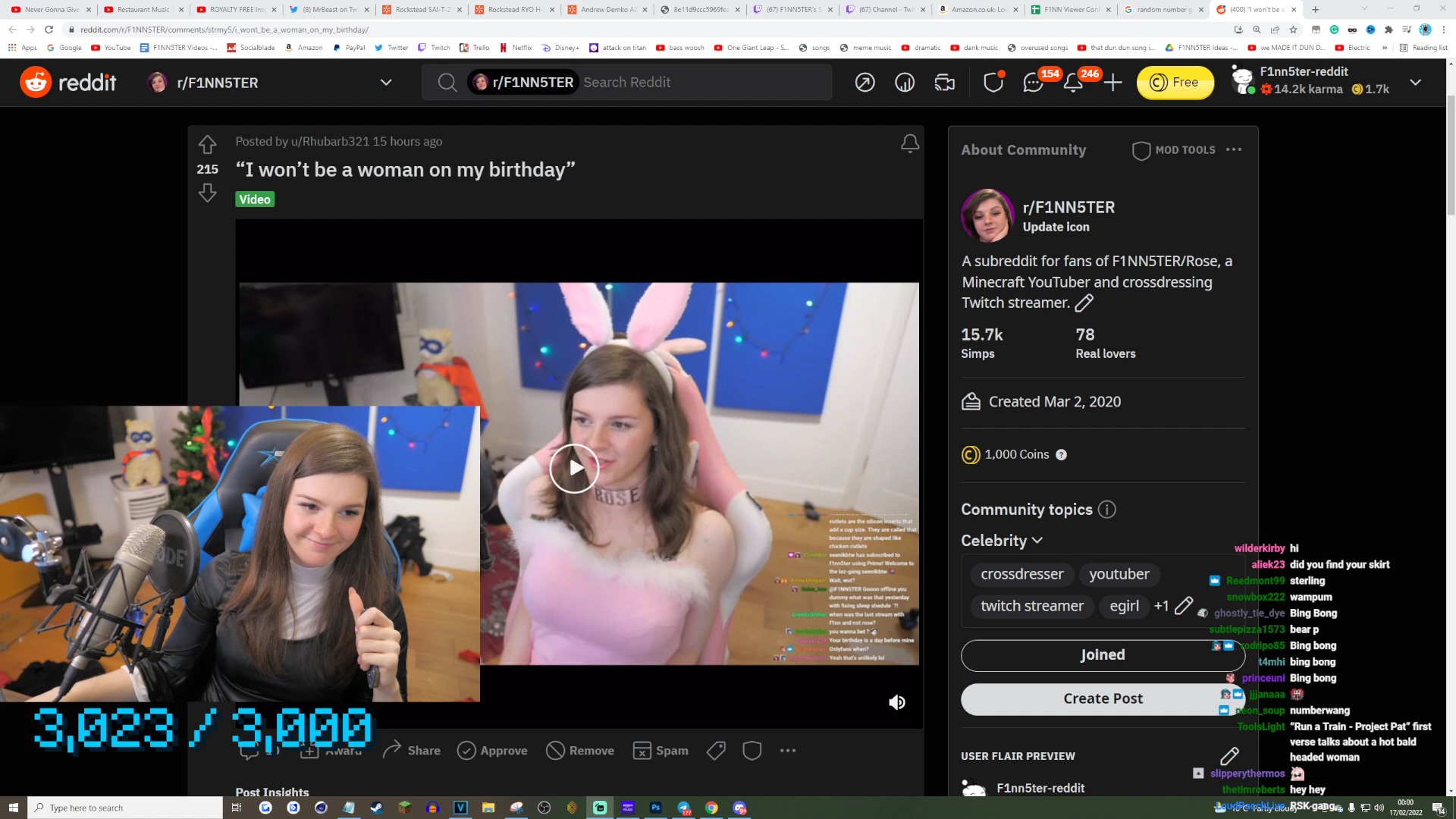1456x819 pixels.
Task: Follow post with bell icon
Action: click(910, 144)
